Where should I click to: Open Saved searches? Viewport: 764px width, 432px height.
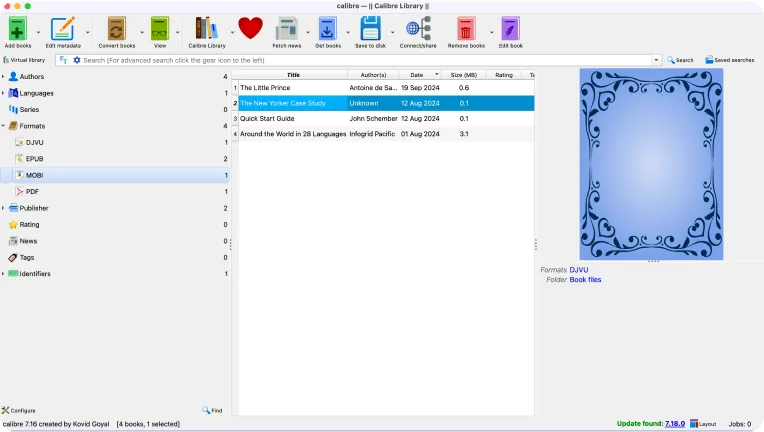click(x=729, y=60)
